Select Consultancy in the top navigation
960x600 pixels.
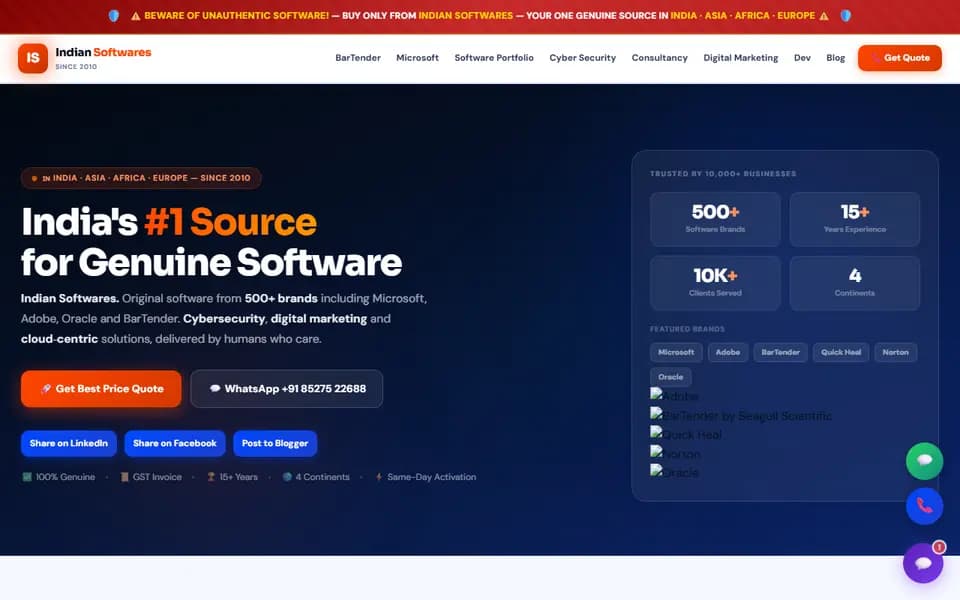tap(660, 58)
